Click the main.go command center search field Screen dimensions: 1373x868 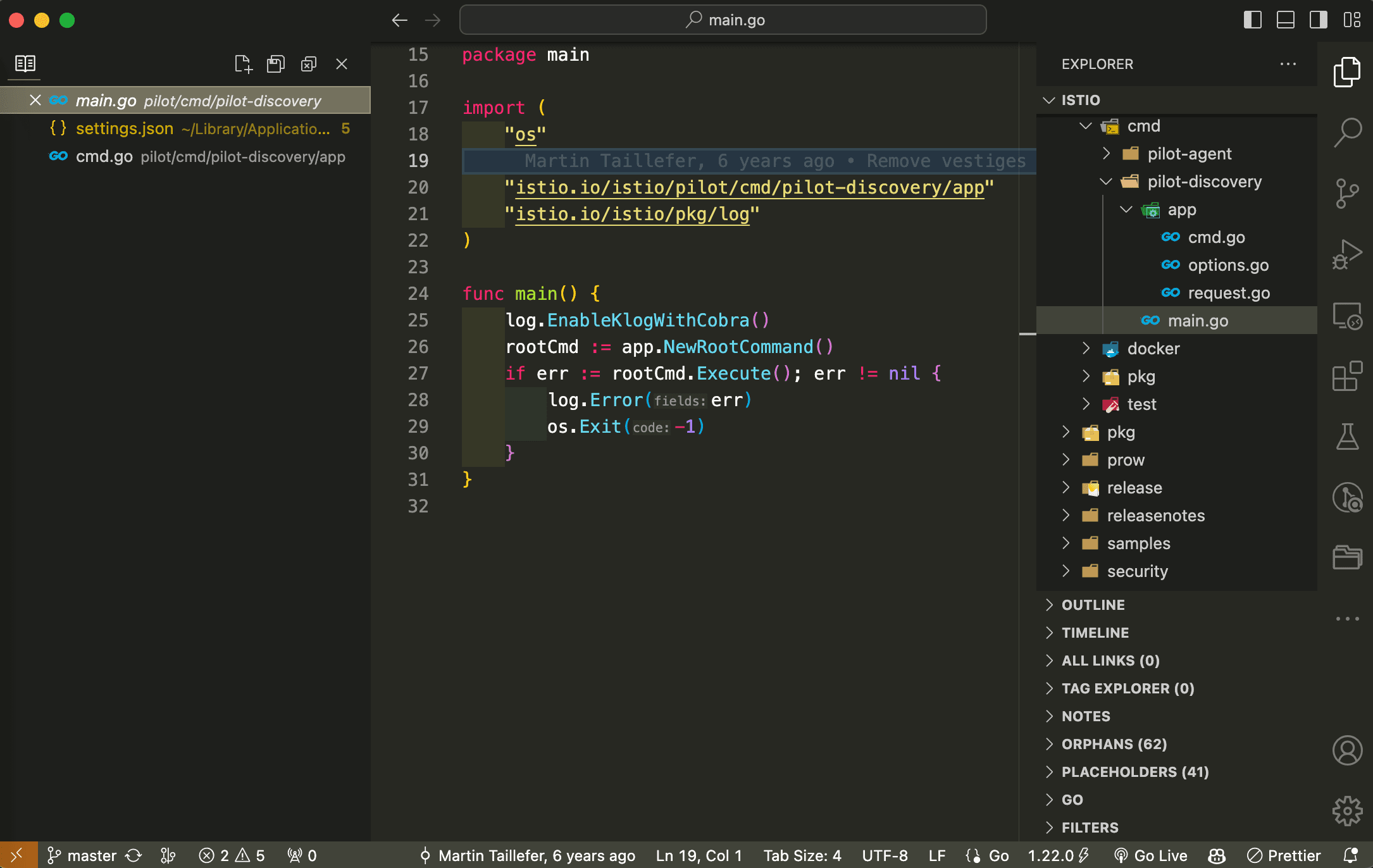tap(723, 20)
